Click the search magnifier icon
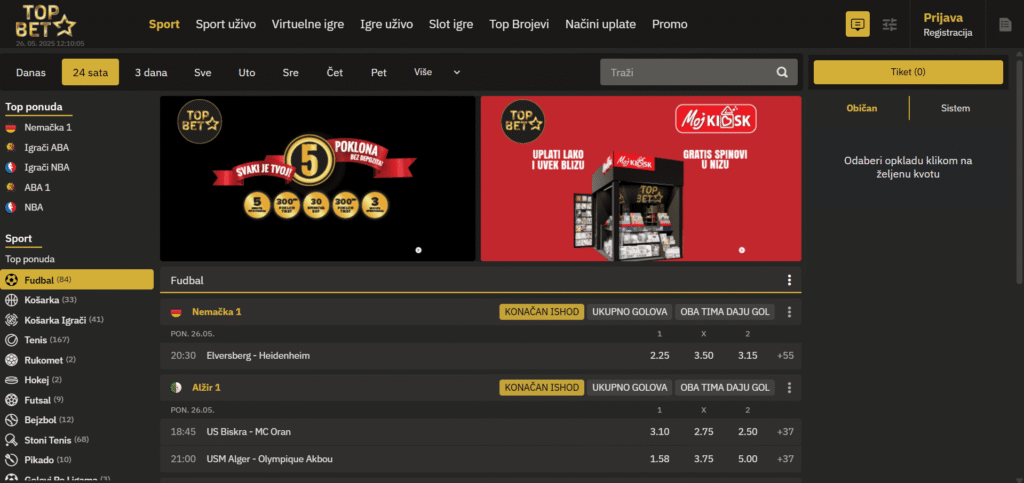The height and width of the screenshot is (483, 1024). tap(782, 72)
